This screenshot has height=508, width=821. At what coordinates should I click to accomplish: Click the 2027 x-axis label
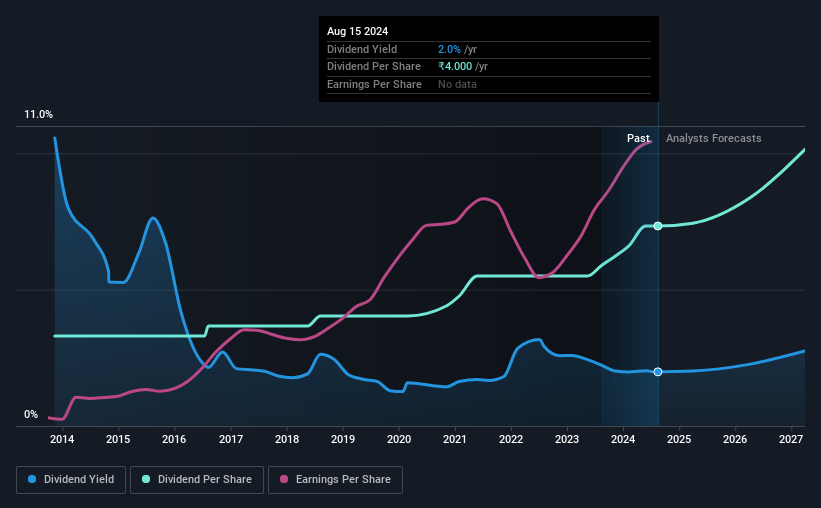point(791,439)
